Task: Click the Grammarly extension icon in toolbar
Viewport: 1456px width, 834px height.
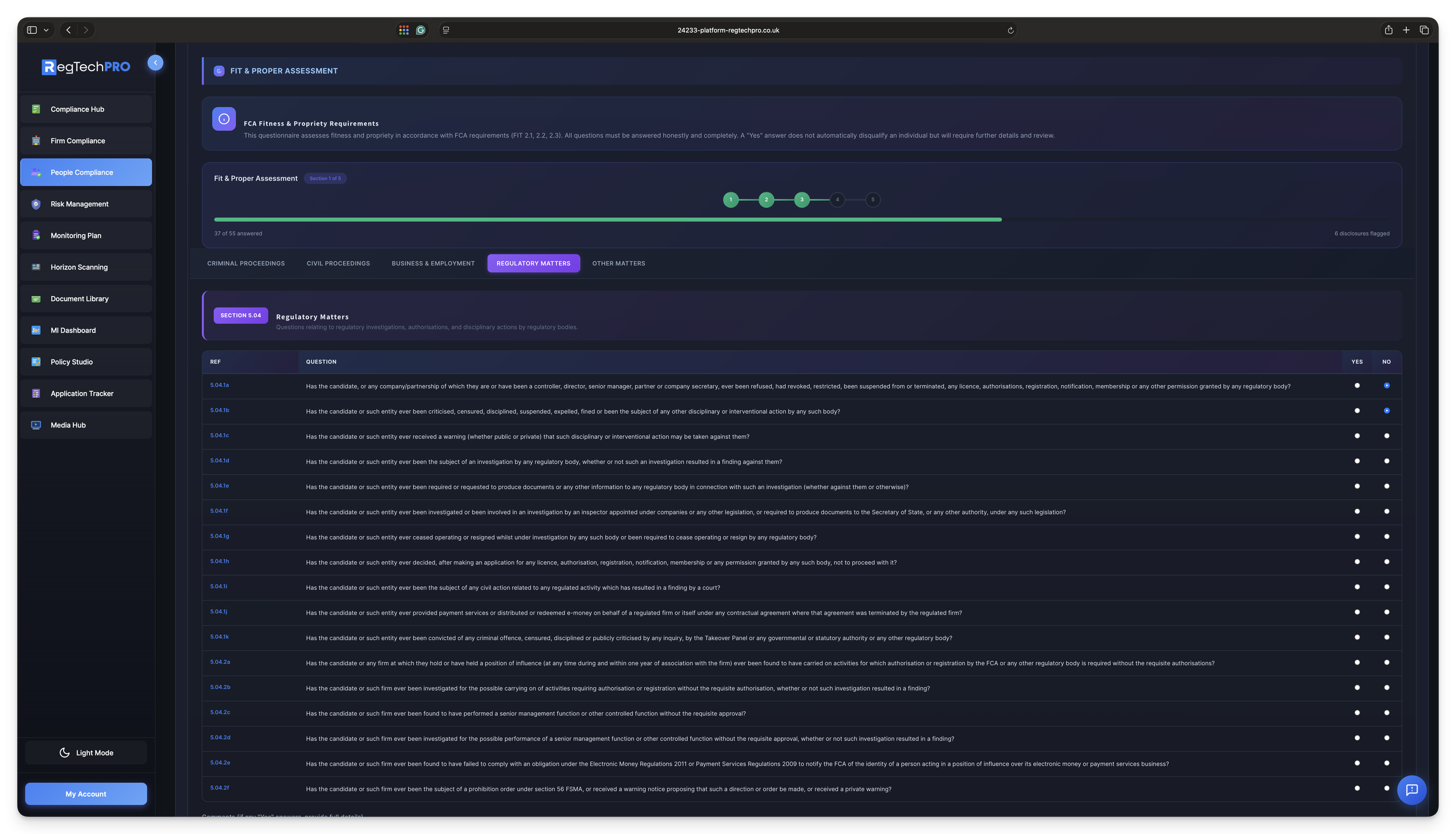Action: [420, 30]
